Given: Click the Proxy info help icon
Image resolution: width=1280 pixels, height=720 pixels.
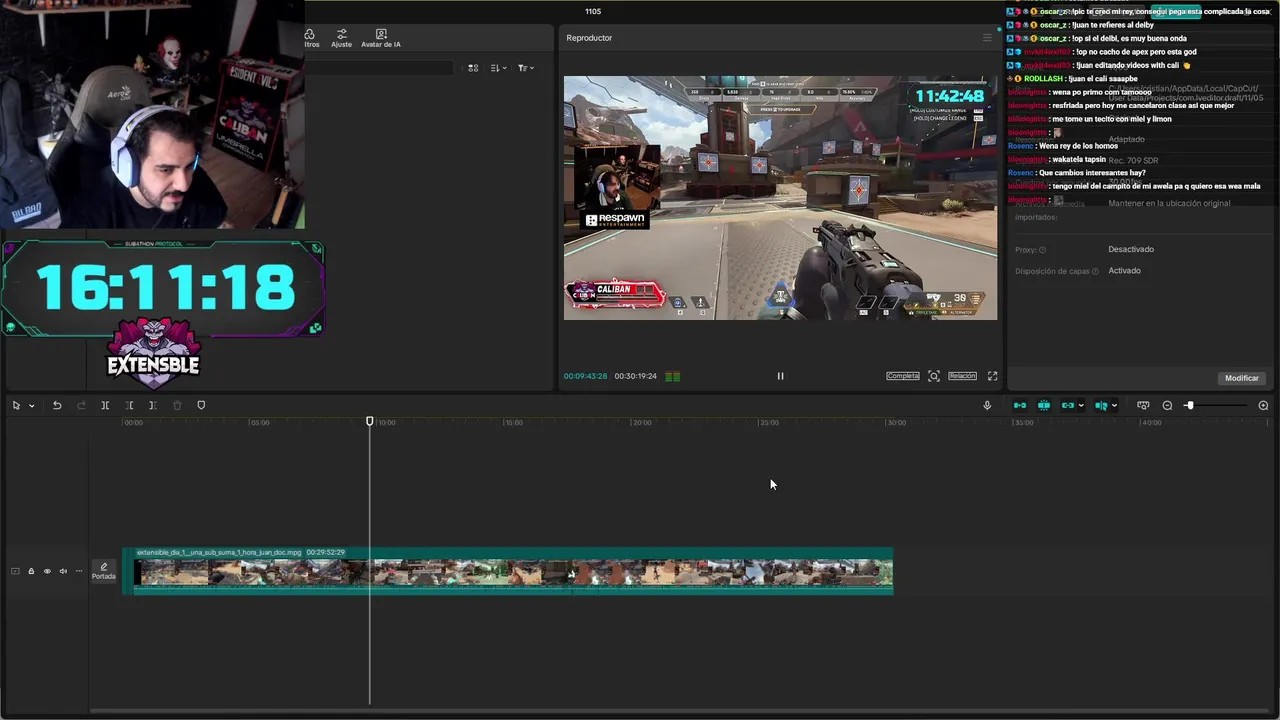Looking at the screenshot, I should pos(1042,250).
